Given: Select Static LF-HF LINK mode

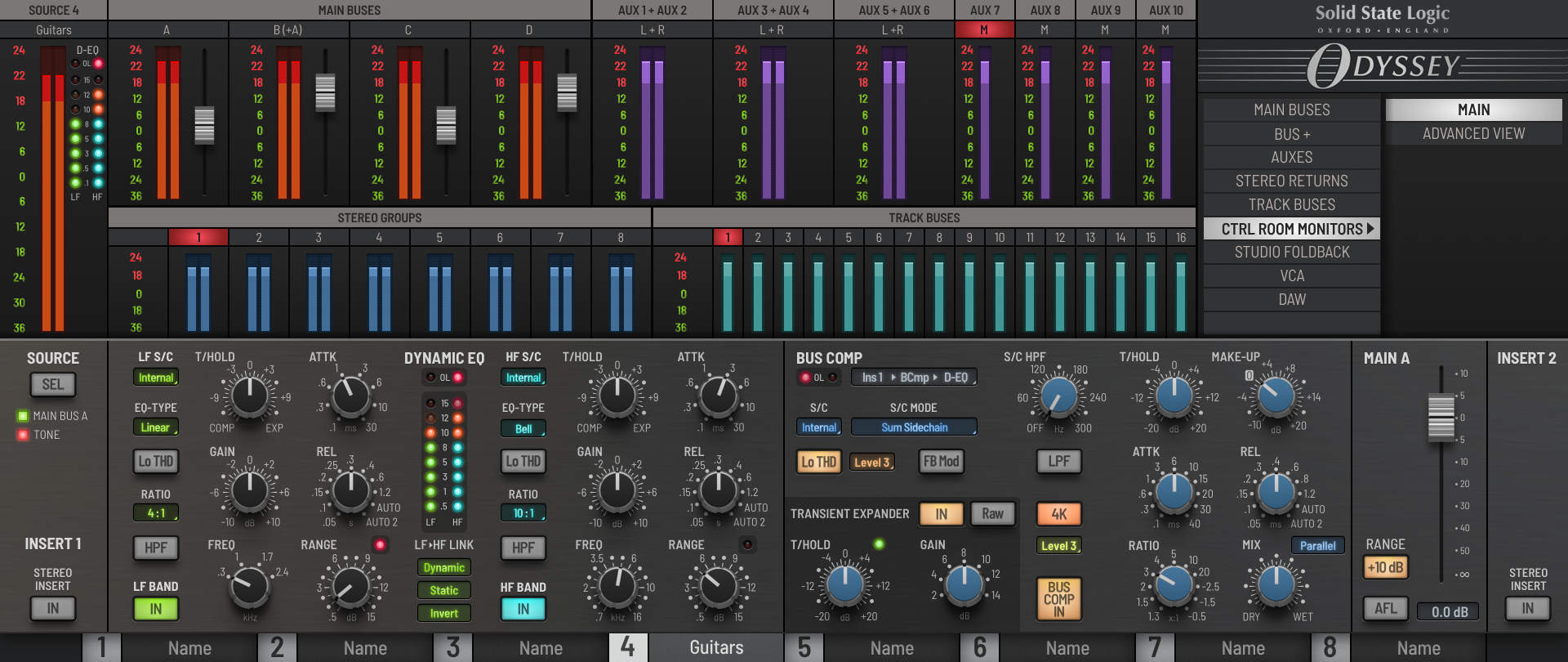Looking at the screenshot, I should click(x=444, y=591).
